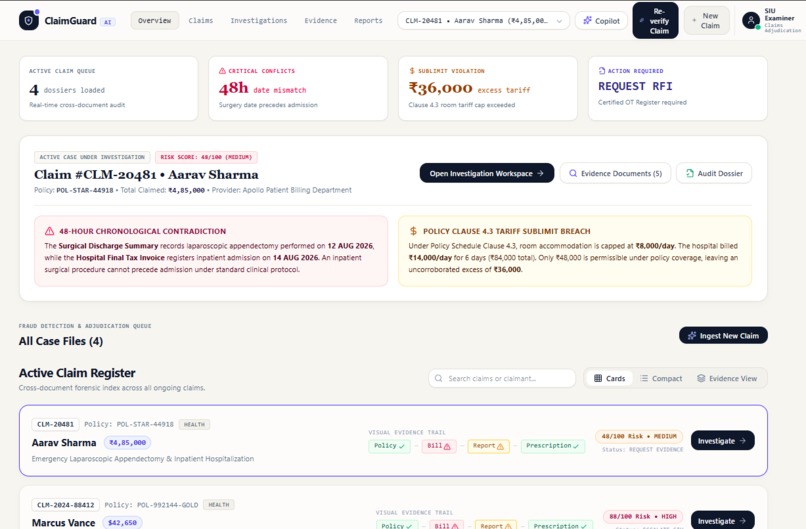This screenshot has height=529, width=806.
Task: Open the CLM-20481 claim selector dropdown
Action: tap(483, 21)
